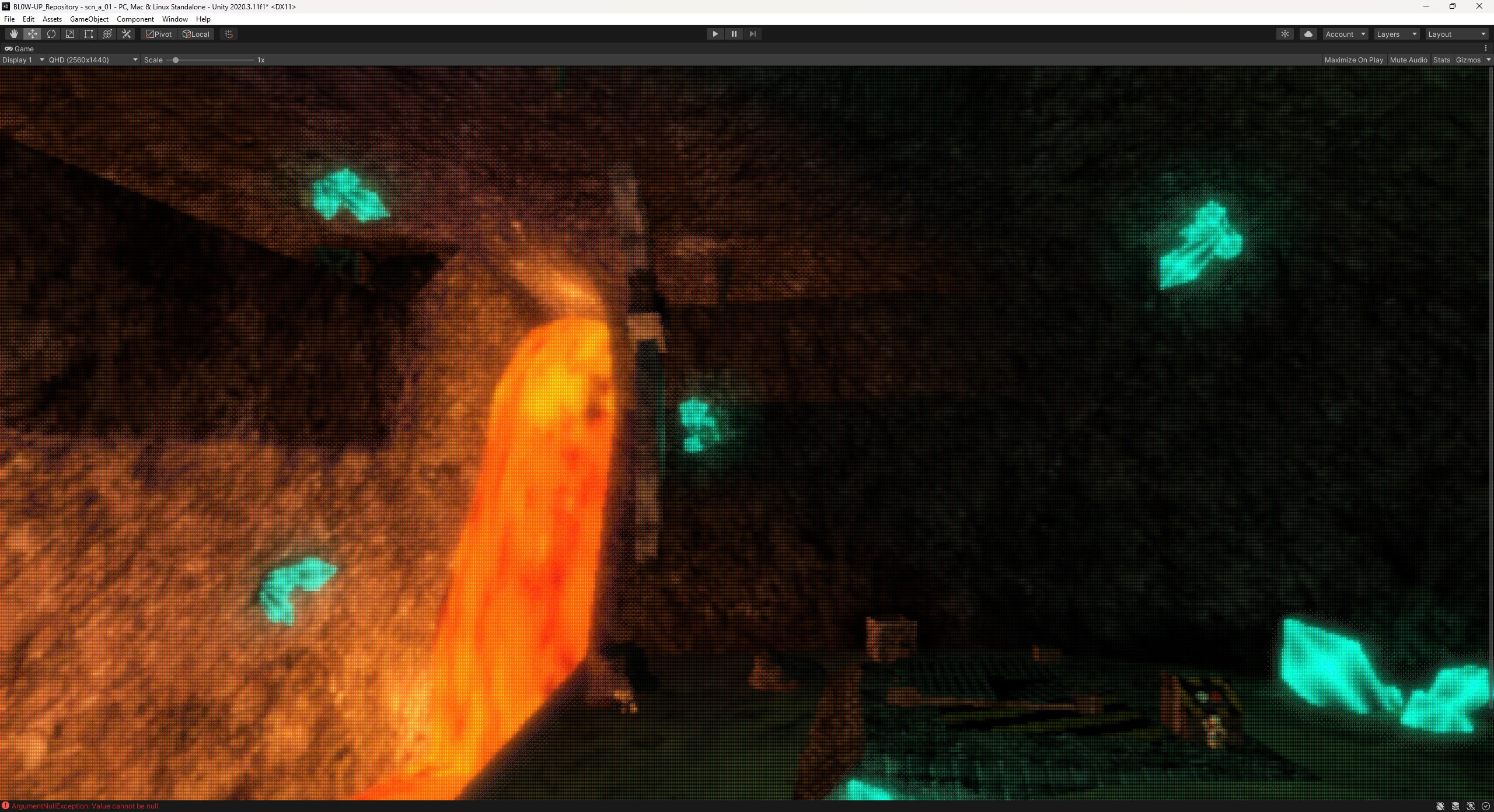The image size is (1494, 812).
Task: Activate the Custom Editor tools icon
Action: click(126, 34)
